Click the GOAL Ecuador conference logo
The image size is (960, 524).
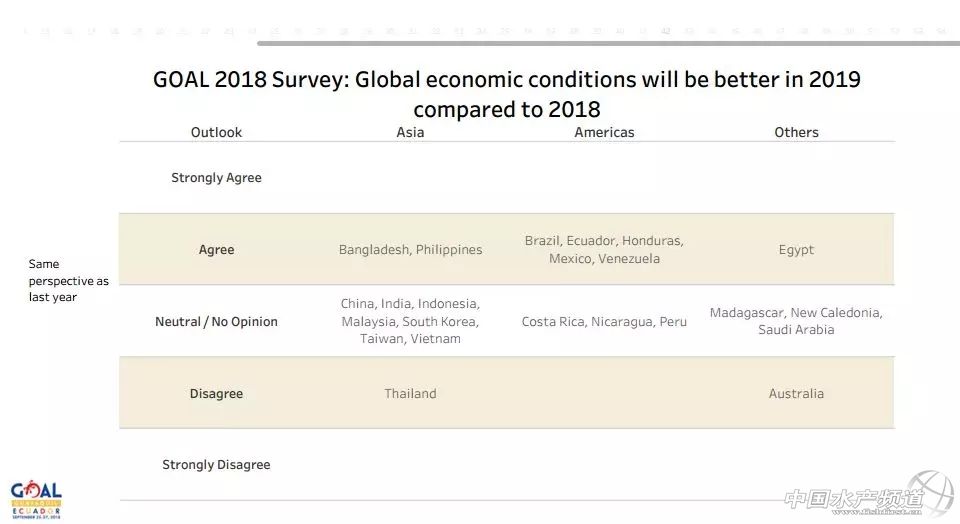click(x=36, y=497)
